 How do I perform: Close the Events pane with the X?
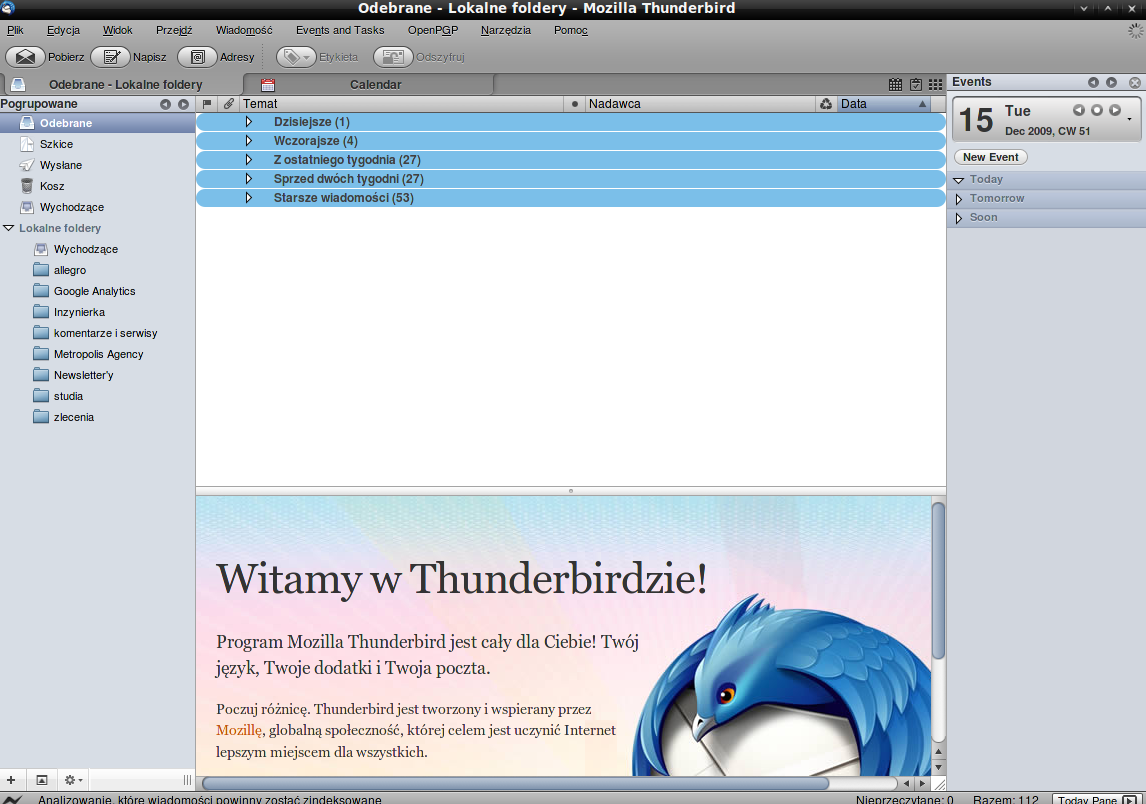1135,83
